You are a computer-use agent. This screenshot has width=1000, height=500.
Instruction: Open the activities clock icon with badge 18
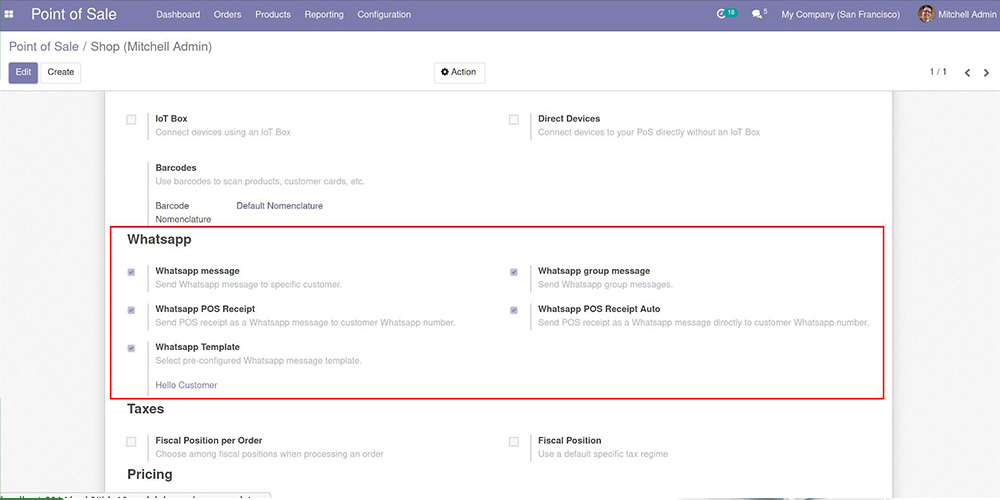tap(726, 14)
